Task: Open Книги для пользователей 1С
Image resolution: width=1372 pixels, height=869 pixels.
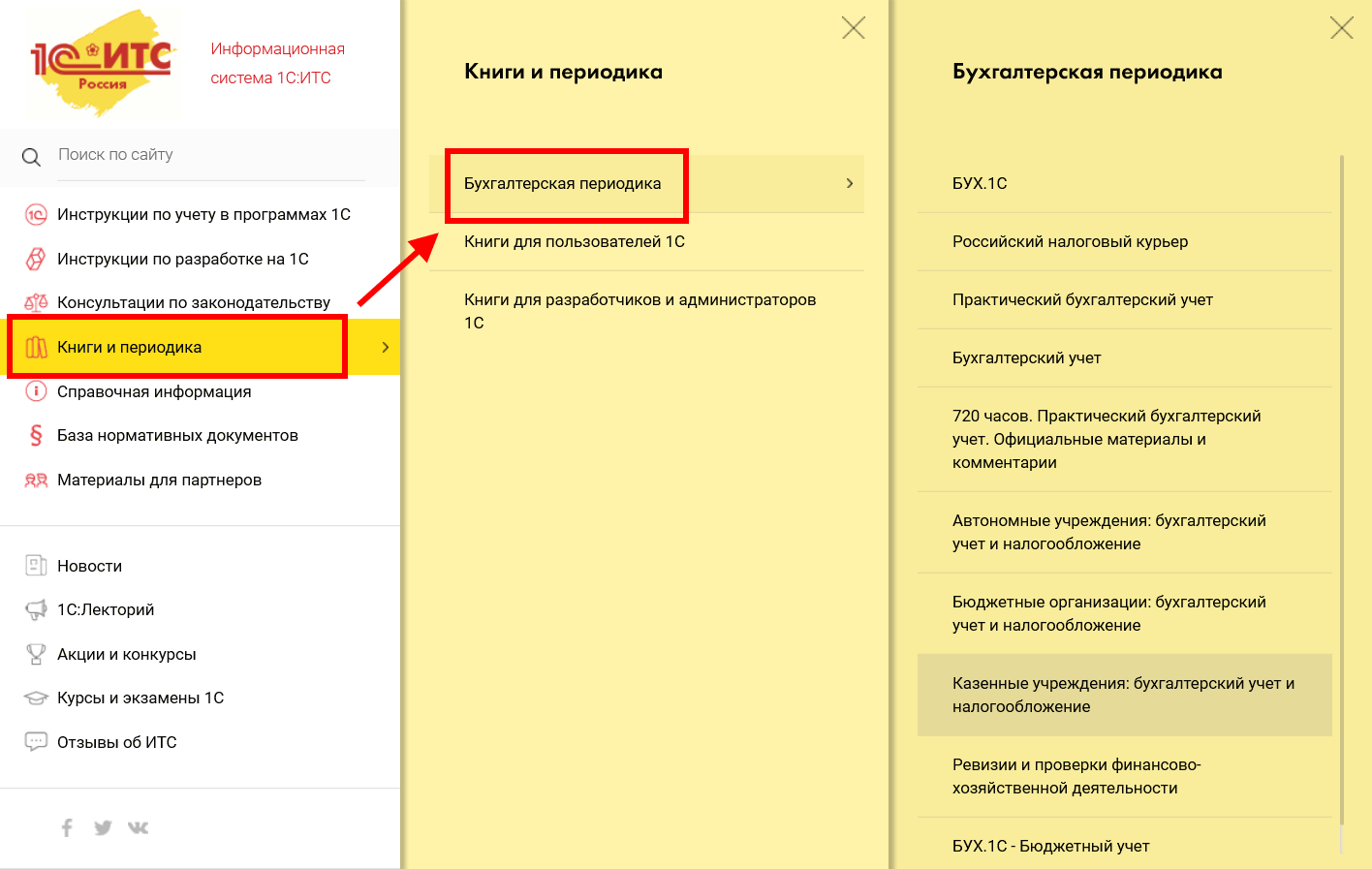Action: click(646, 241)
